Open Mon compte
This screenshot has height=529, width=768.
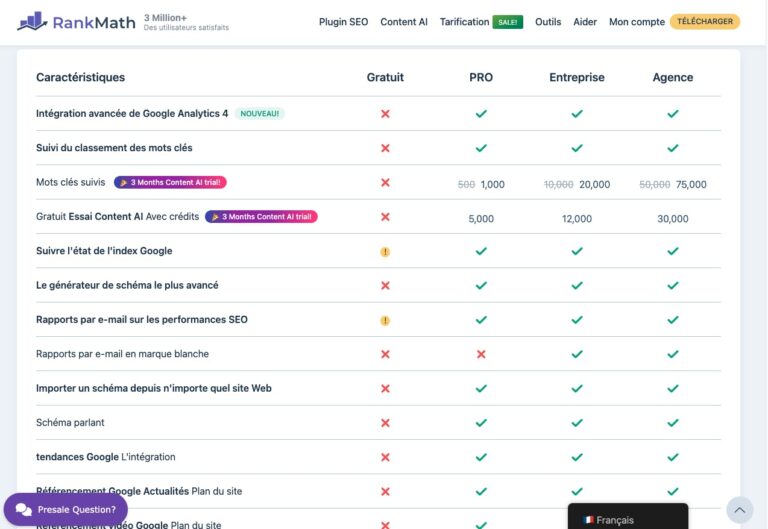[x=637, y=22]
